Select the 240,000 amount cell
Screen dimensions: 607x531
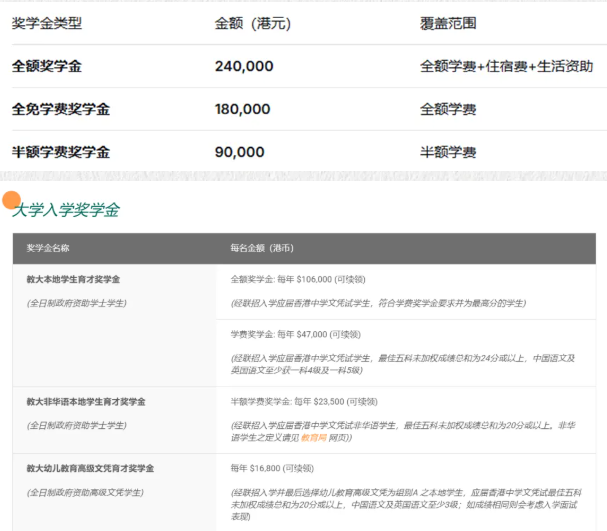[244, 66]
